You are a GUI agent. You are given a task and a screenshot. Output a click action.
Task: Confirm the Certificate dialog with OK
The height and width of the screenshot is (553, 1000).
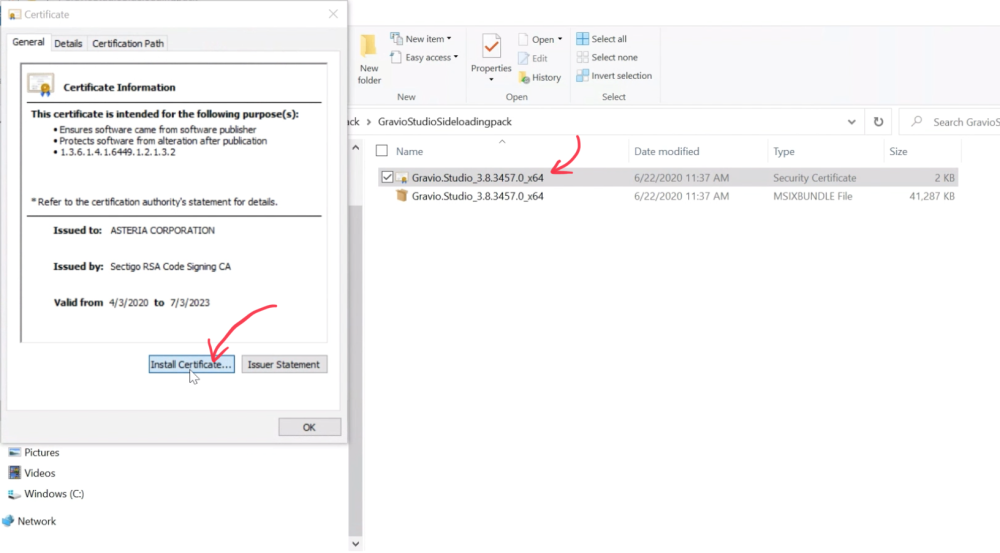tap(309, 427)
